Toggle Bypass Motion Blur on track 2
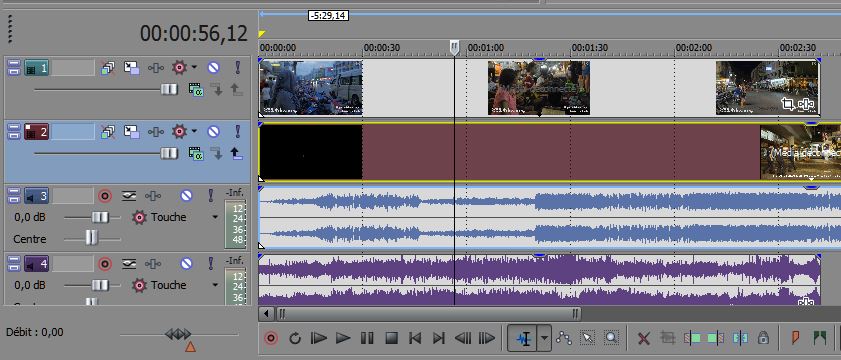 point(108,131)
